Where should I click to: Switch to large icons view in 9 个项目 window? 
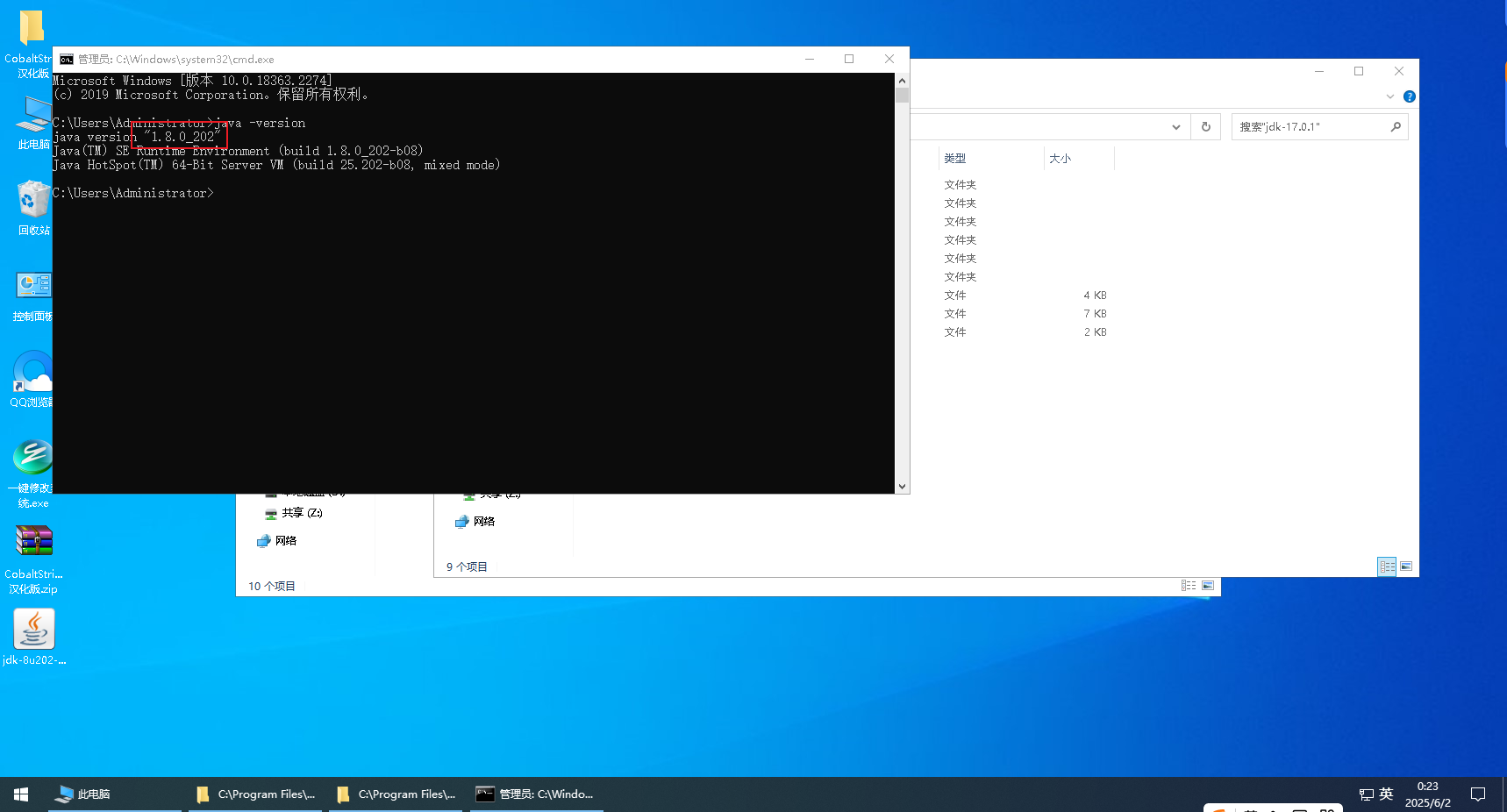click(x=1406, y=566)
